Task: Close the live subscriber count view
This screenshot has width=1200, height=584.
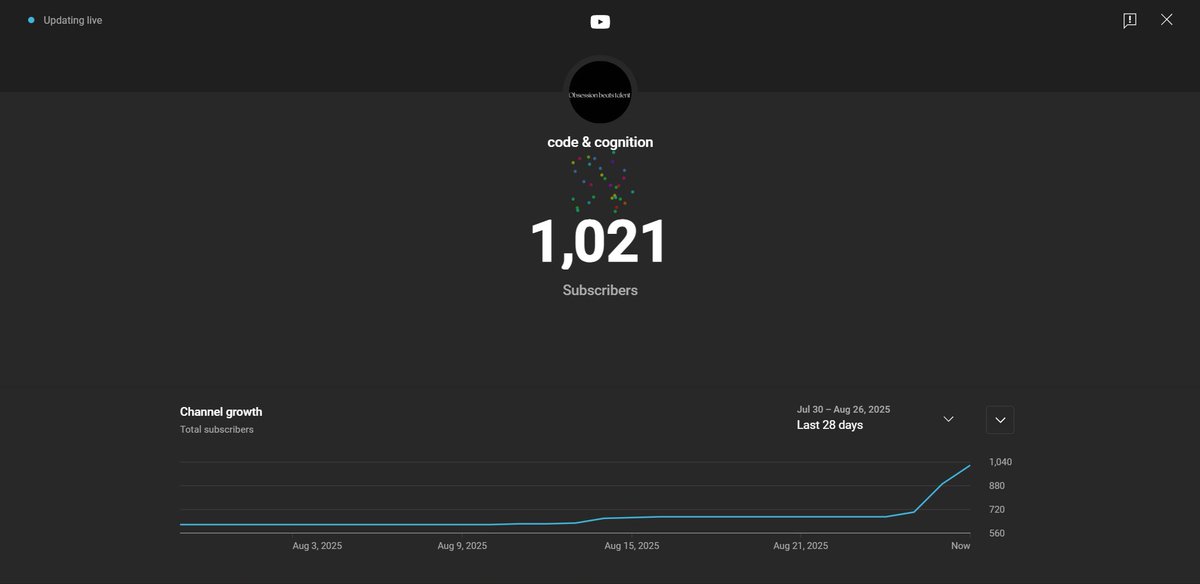Action: click(1167, 19)
